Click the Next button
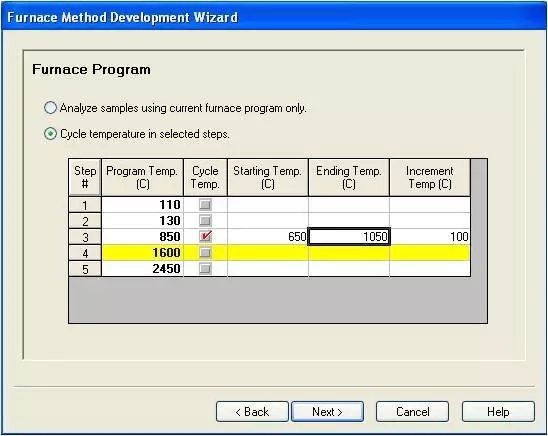Viewport: 548px width, 436px height. tap(327, 412)
